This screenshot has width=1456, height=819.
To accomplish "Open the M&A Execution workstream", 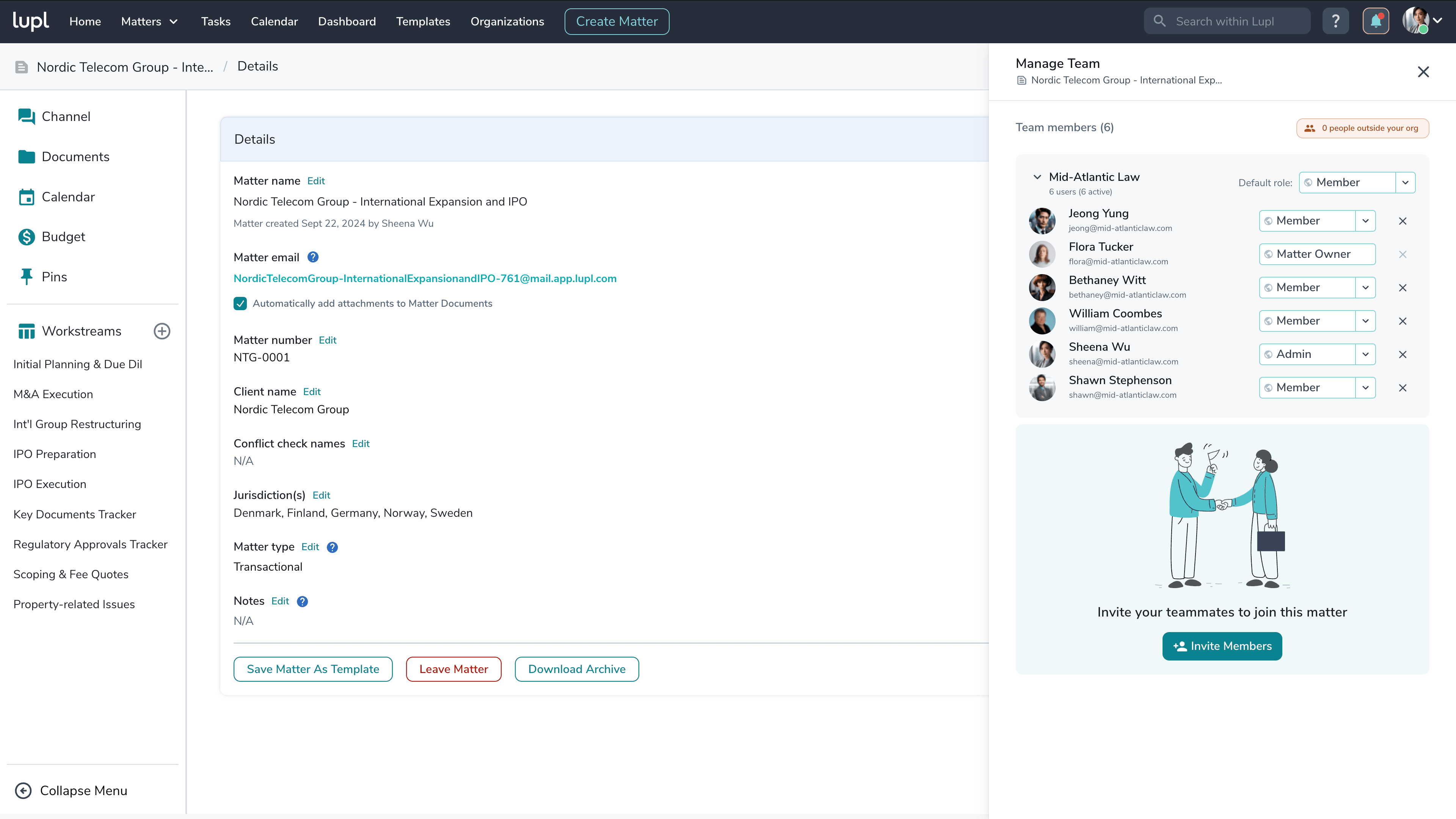I will [53, 394].
